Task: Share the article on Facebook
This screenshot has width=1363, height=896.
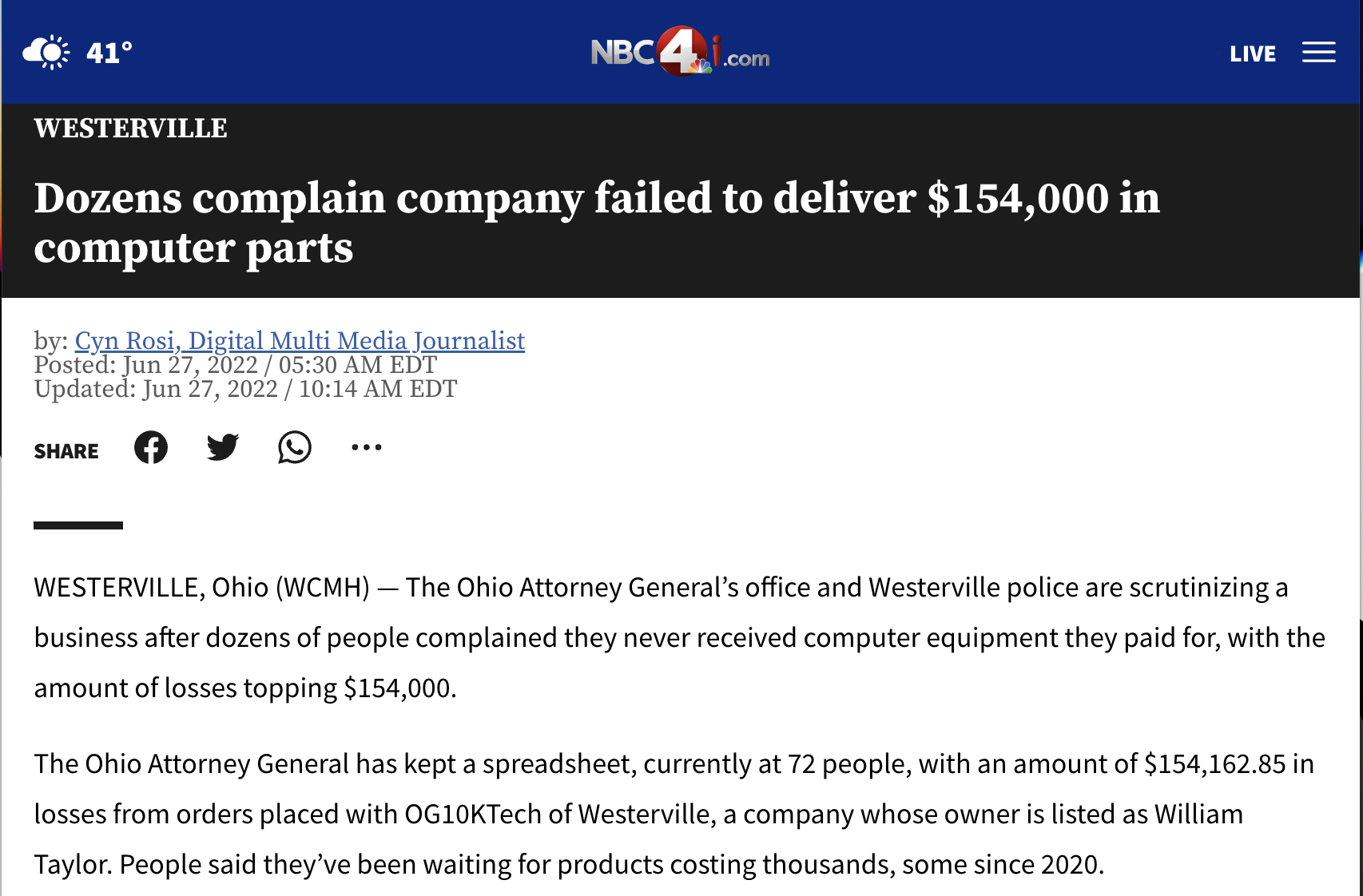Action: (x=151, y=447)
